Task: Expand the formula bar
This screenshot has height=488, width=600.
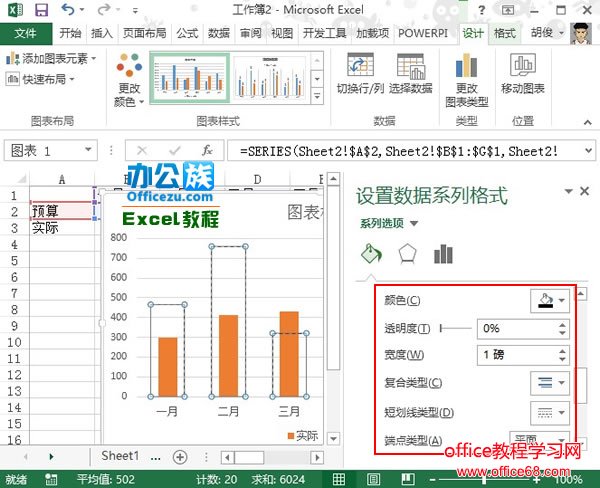Action: [589, 150]
